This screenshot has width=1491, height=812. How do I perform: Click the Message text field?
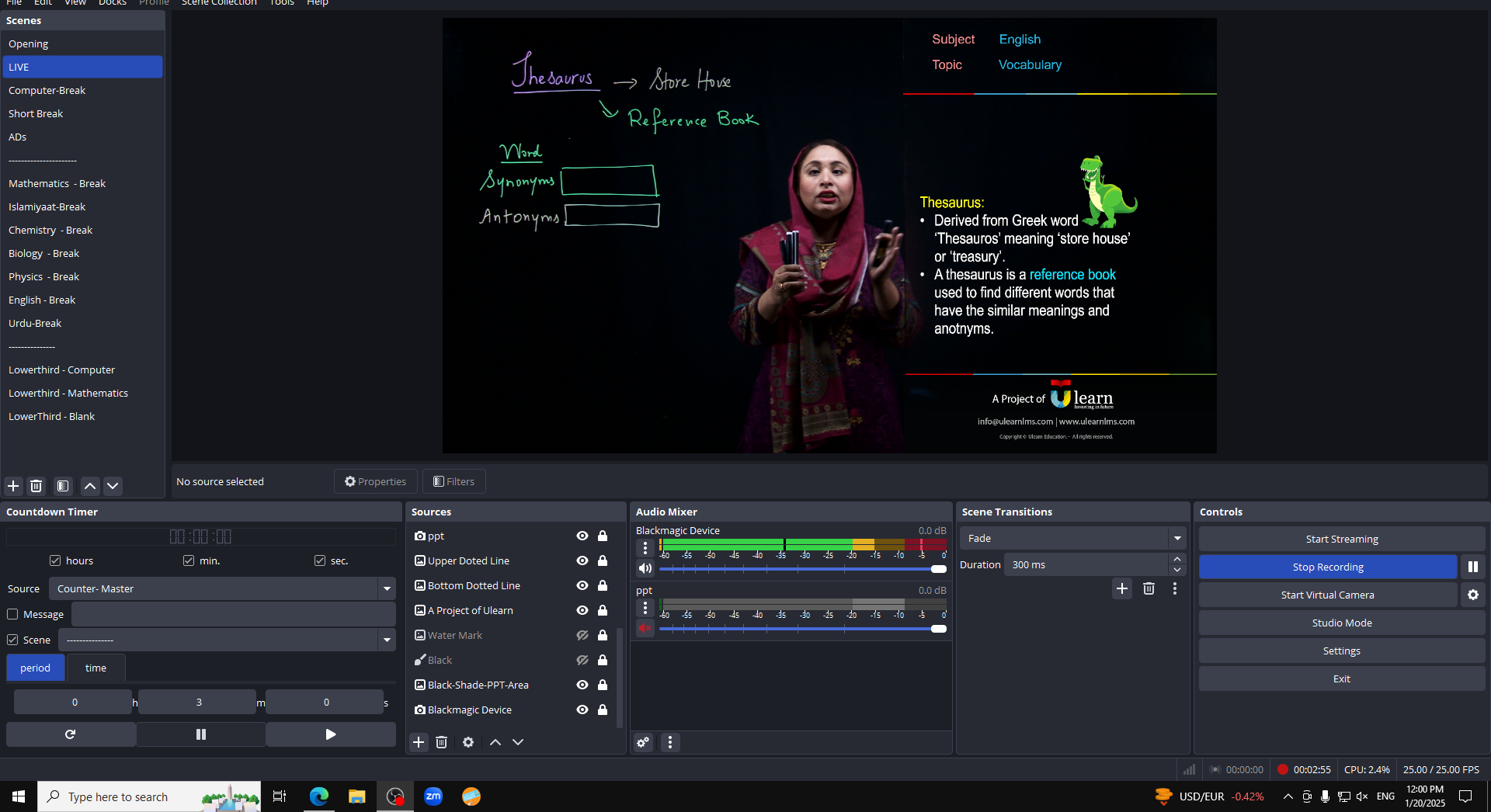234,614
